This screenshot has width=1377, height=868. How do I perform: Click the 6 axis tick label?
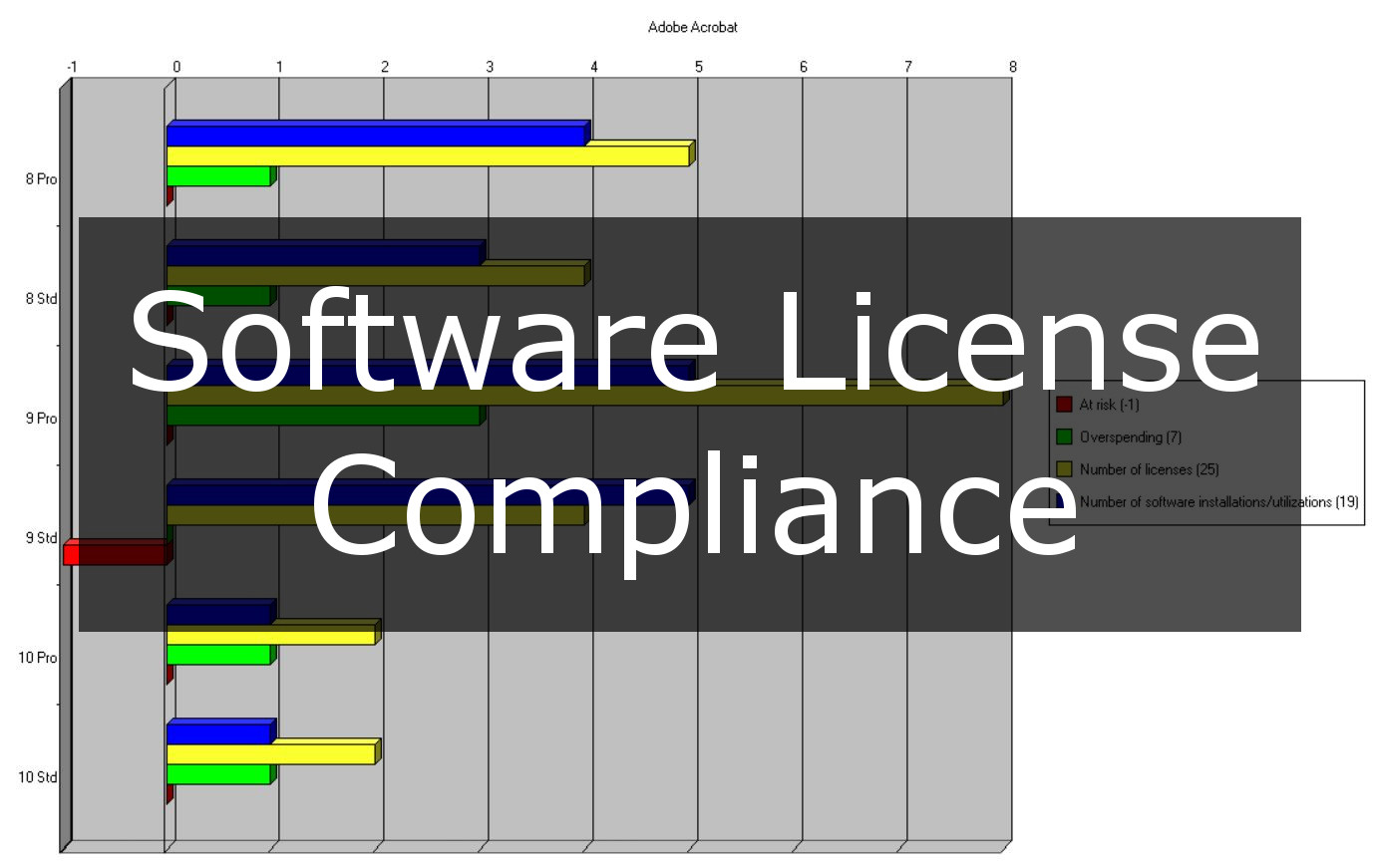click(x=804, y=67)
